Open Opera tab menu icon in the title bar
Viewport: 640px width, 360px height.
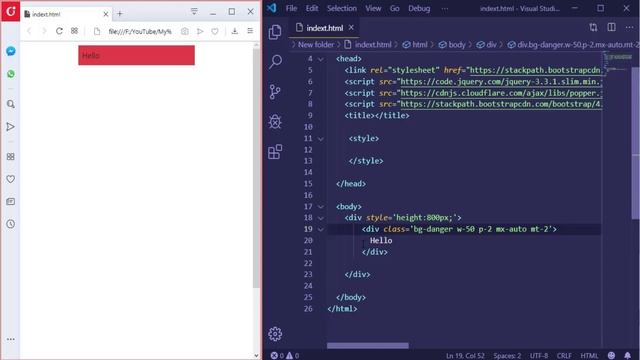click(194, 11)
